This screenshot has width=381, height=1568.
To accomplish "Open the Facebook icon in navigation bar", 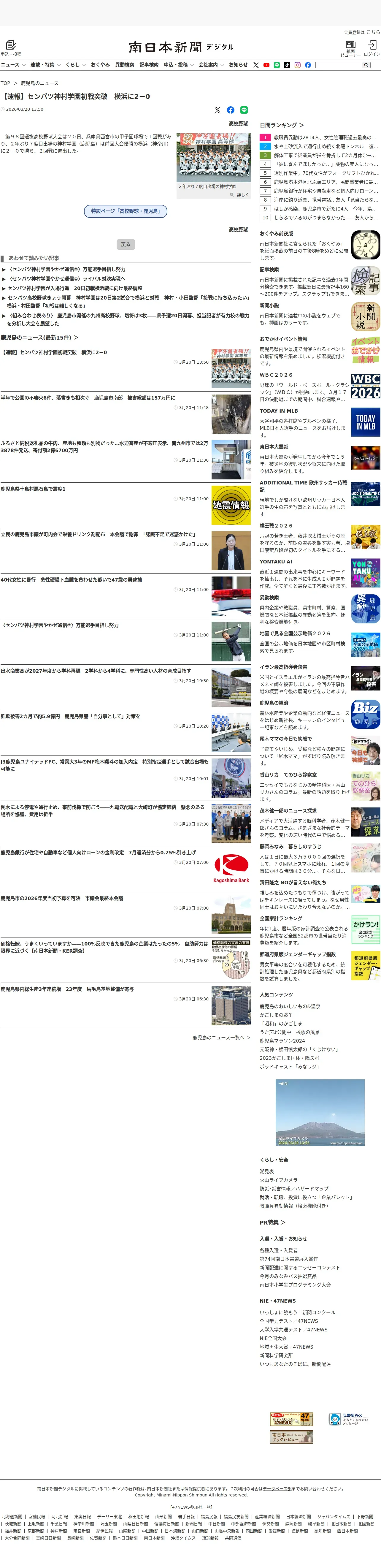I will coord(308,64).
